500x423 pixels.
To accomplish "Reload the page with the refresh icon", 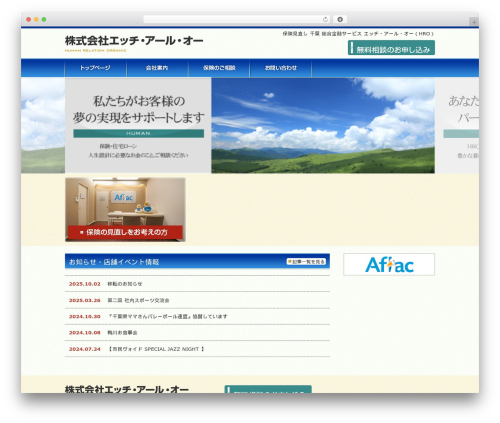I will (x=325, y=20).
